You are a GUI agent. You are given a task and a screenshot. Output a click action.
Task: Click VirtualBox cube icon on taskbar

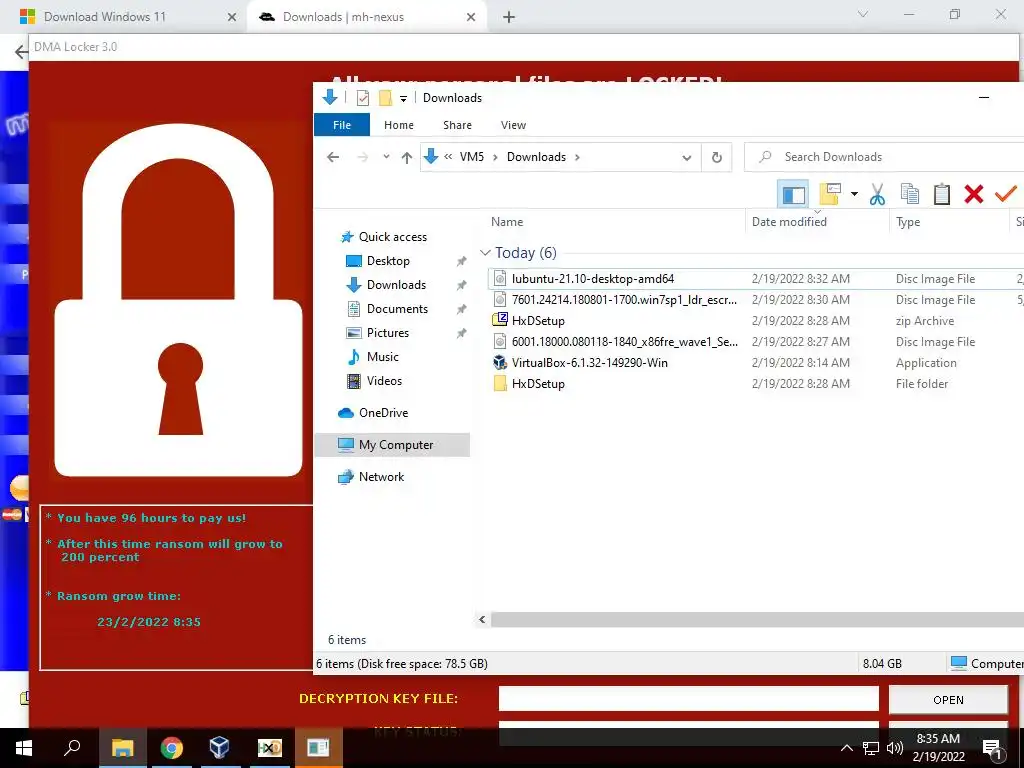tap(219, 748)
